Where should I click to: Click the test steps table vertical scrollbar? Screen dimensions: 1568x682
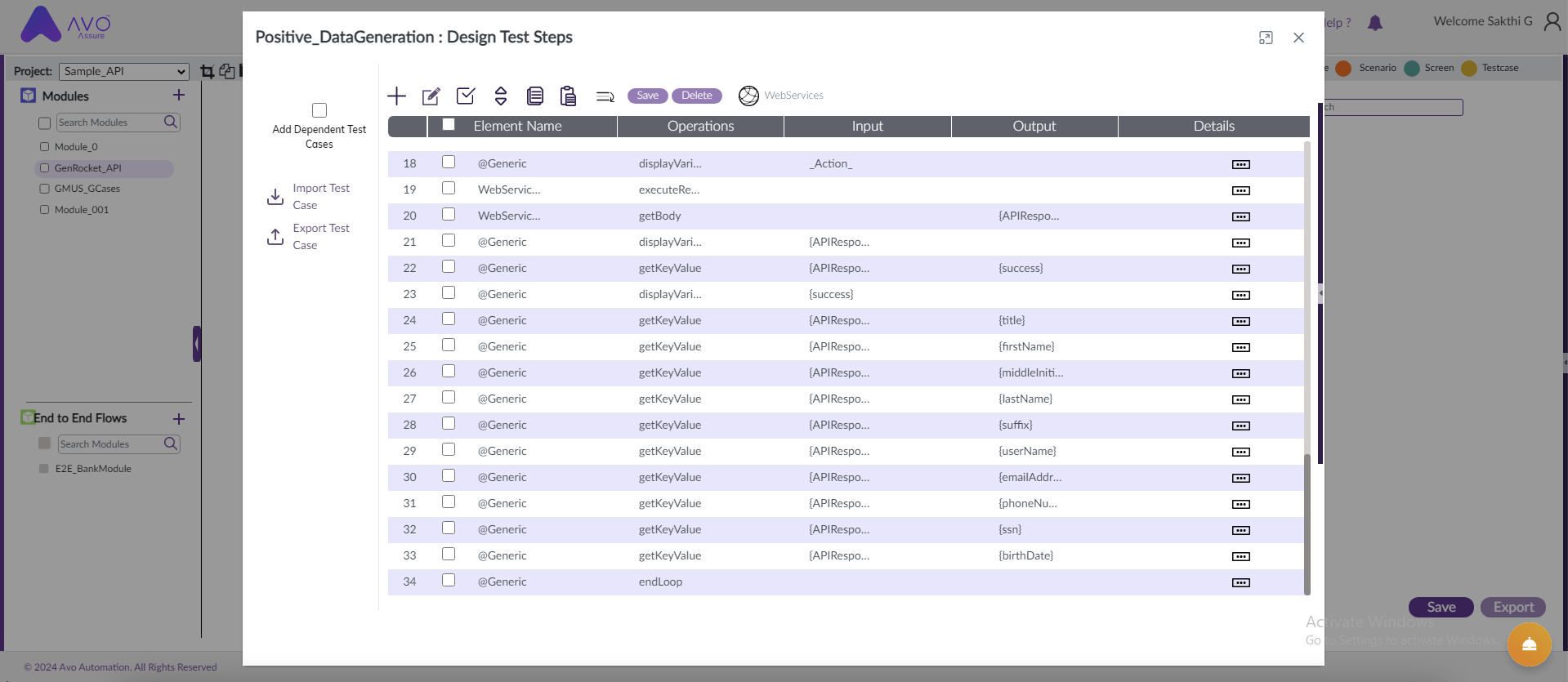1307,524
